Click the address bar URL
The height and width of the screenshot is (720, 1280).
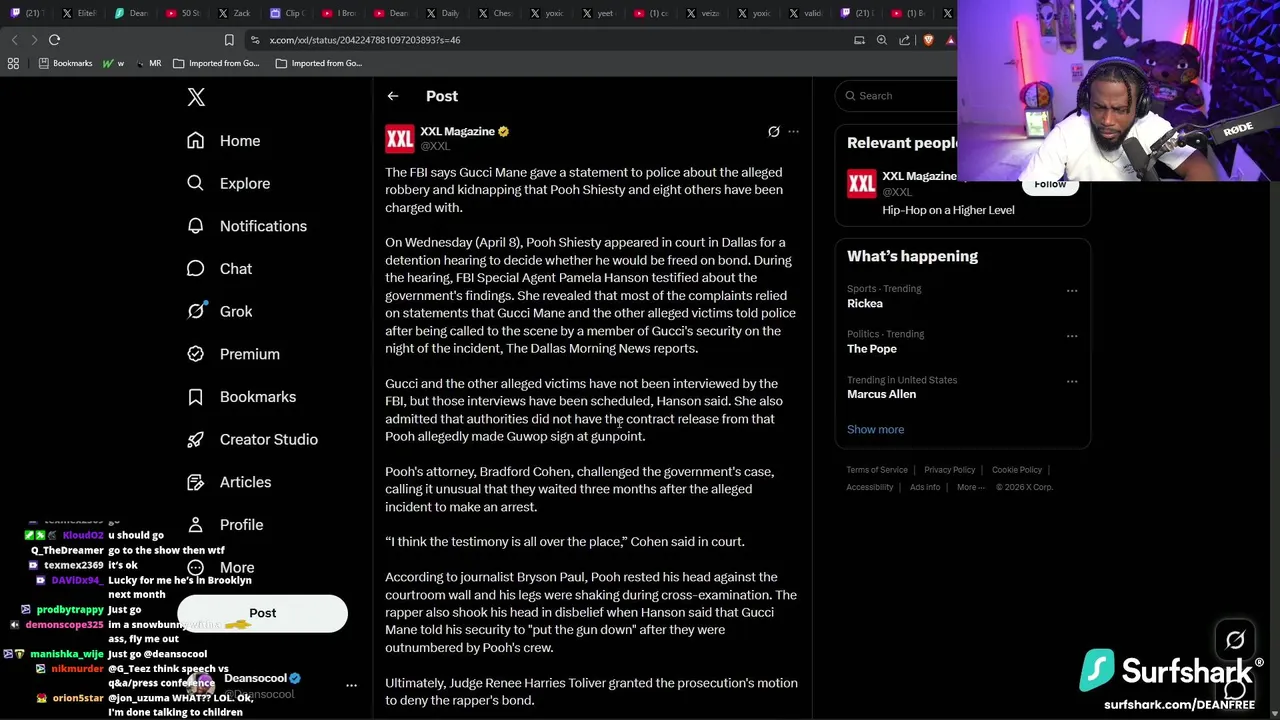coord(364,40)
